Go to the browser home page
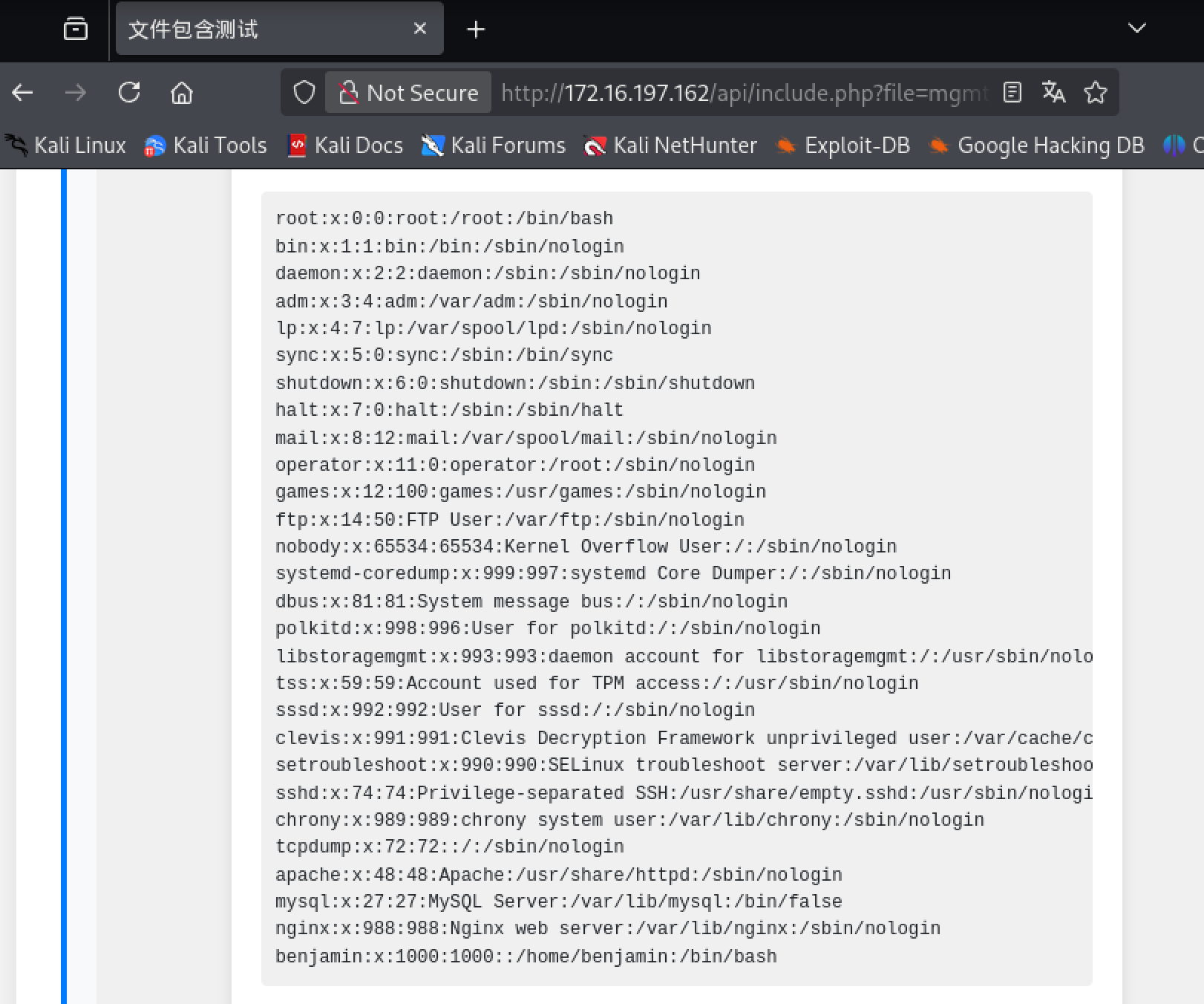Image resolution: width=1204 pixels, height=1004 pixels. (182, 93)
